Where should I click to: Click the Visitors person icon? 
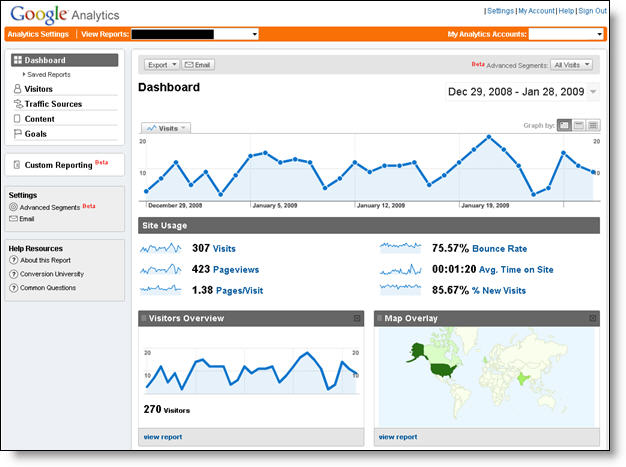[x=17, y=89]
